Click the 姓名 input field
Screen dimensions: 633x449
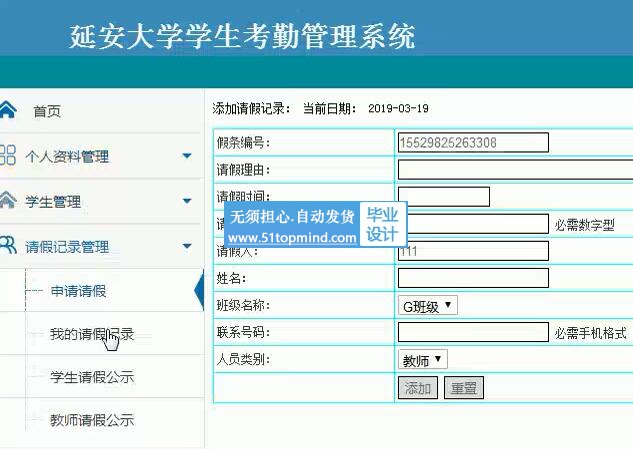473,278
